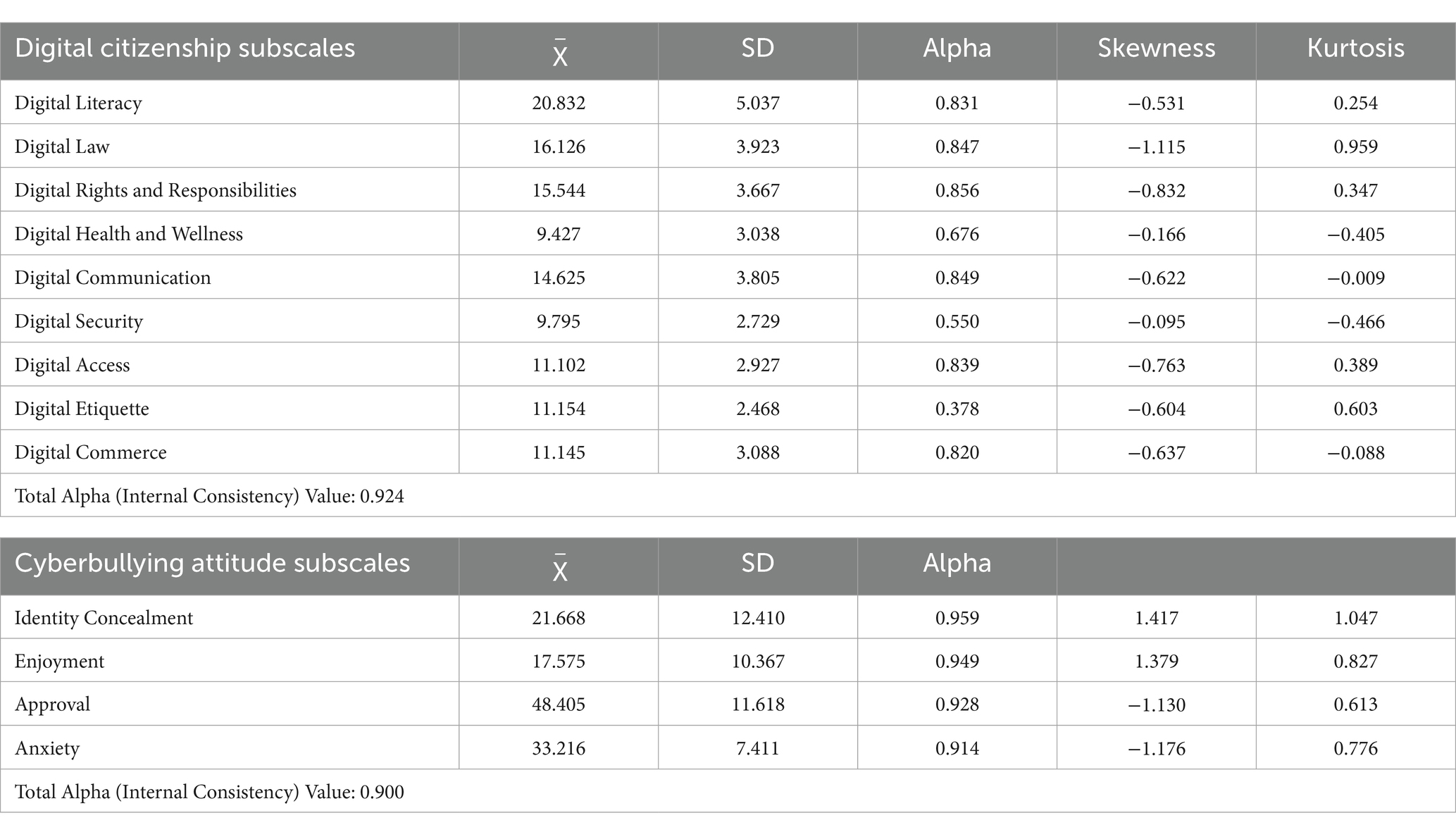Click the Digital Literacy row label
This screenshot has width=1456, height=825.
tap(78, 103)
